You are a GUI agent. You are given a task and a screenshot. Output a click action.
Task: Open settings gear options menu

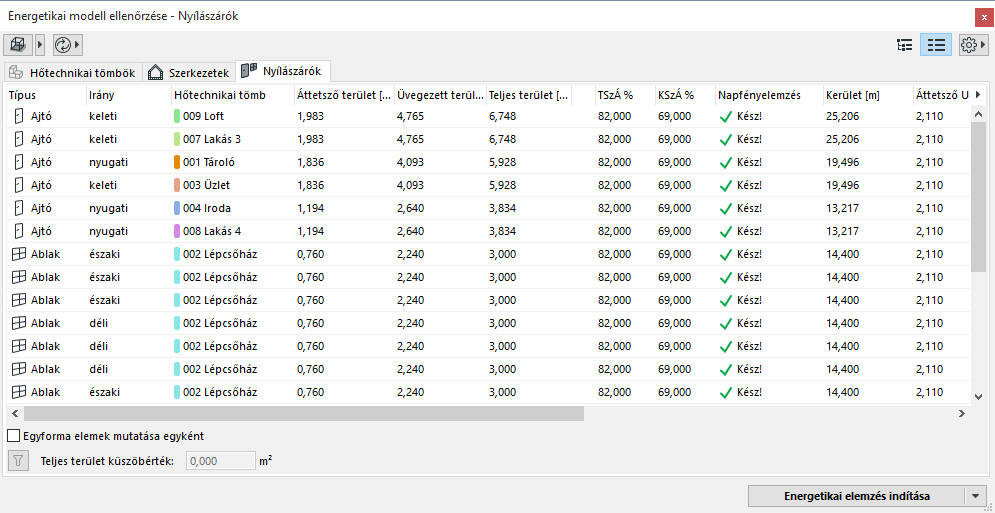click(968, 45)
